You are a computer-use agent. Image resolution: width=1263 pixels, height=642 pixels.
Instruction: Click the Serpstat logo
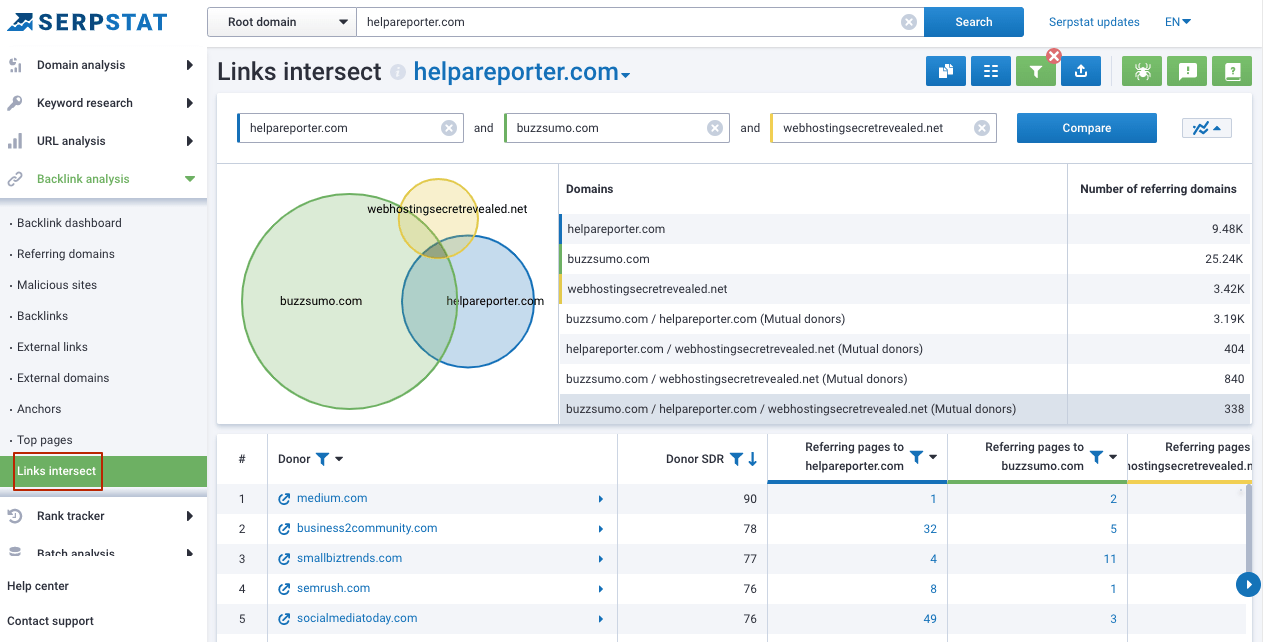[x=88, y=22]
